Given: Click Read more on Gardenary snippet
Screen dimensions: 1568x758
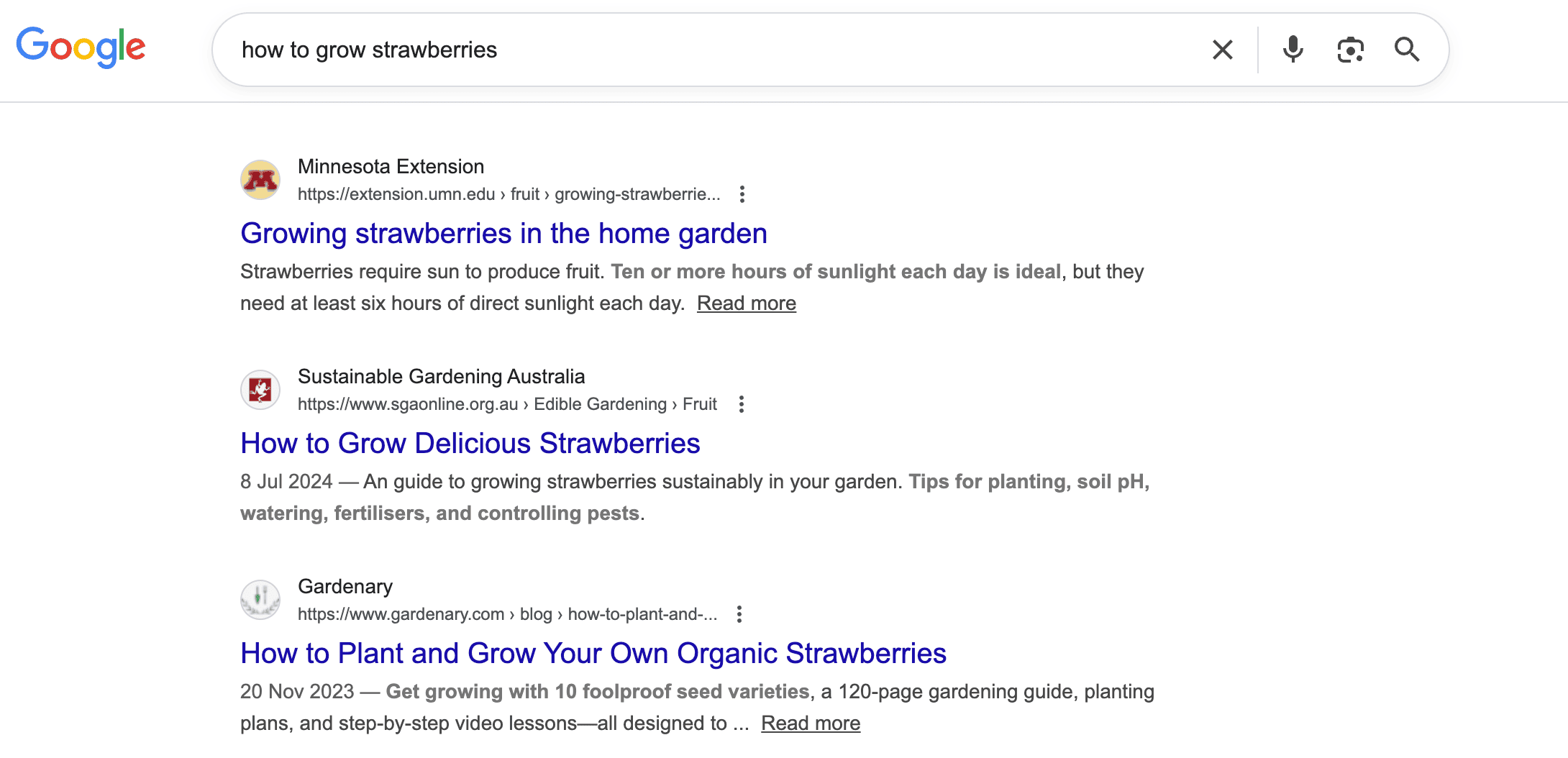Looking at the screenshot, I should pos(810,723).
